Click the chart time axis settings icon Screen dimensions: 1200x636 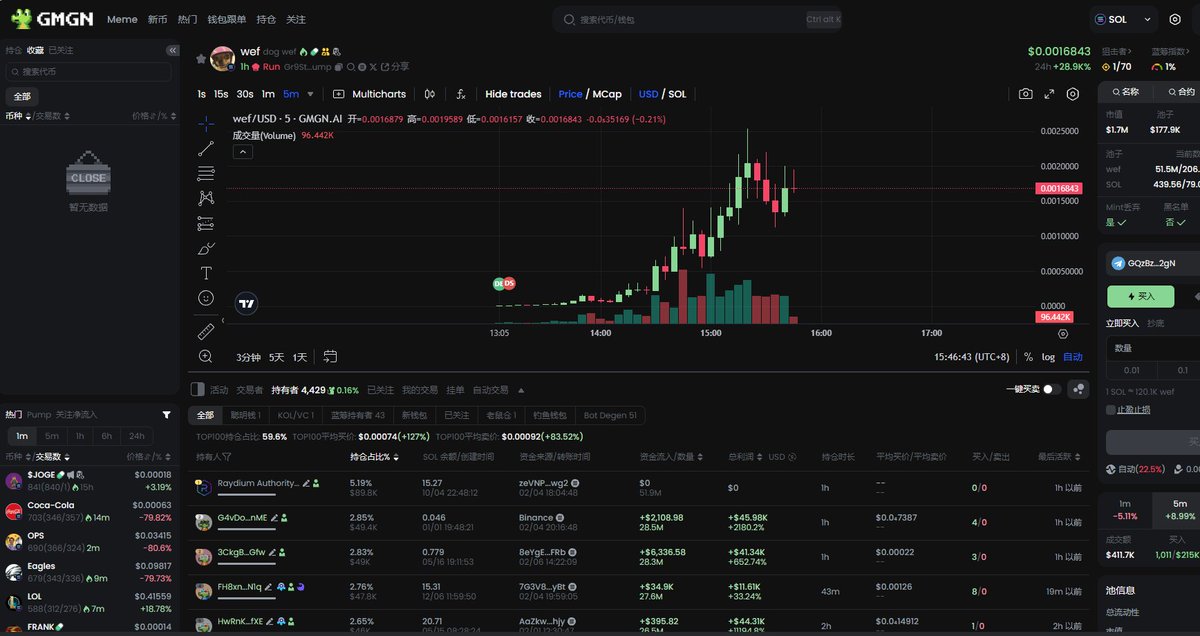[1062, 333]
